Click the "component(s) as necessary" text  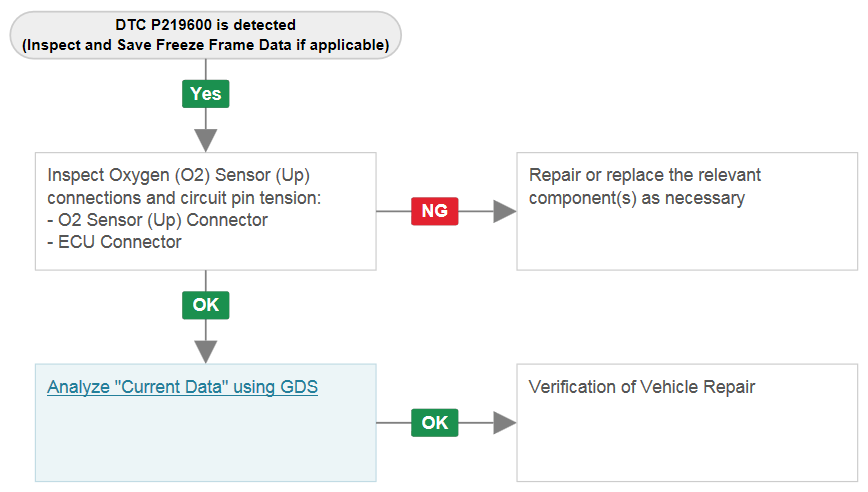(637, 198)
